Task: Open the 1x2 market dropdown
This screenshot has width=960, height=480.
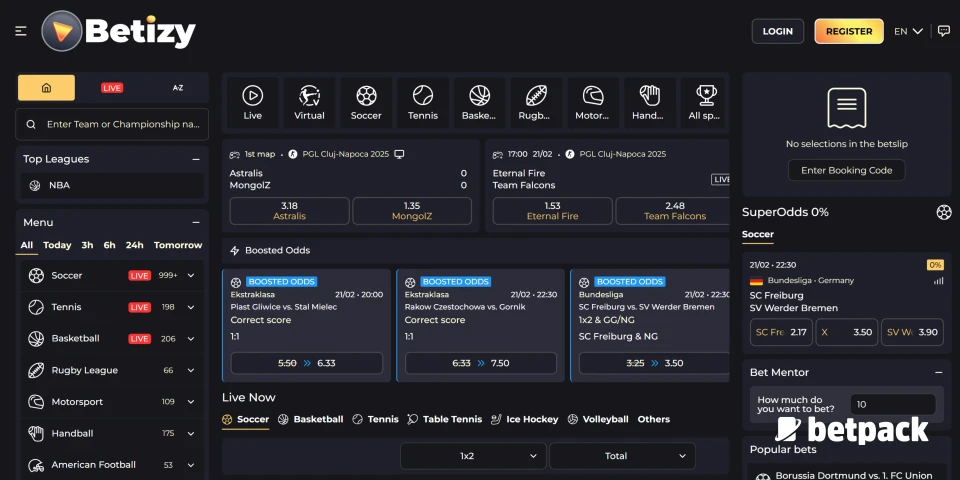Action: pyautogui.click(x=474, y=456)
